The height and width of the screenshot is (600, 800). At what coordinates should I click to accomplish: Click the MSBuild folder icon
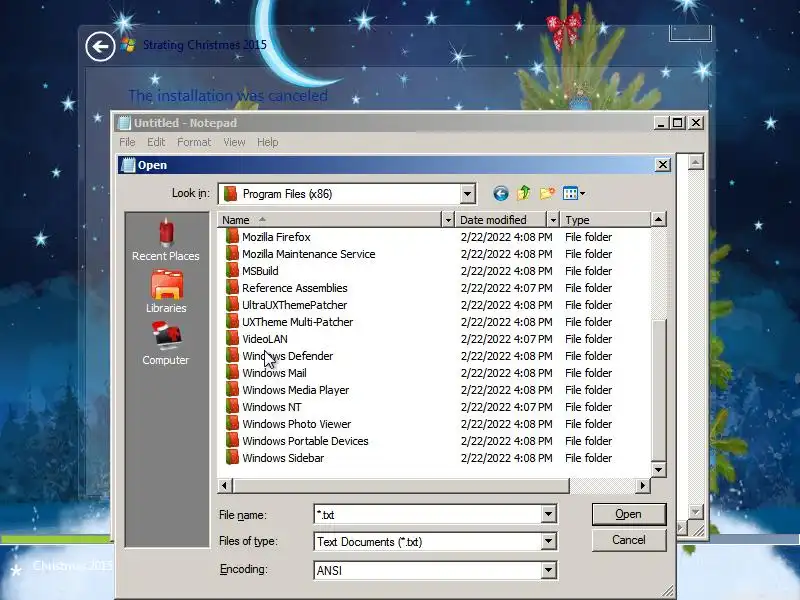232,270
